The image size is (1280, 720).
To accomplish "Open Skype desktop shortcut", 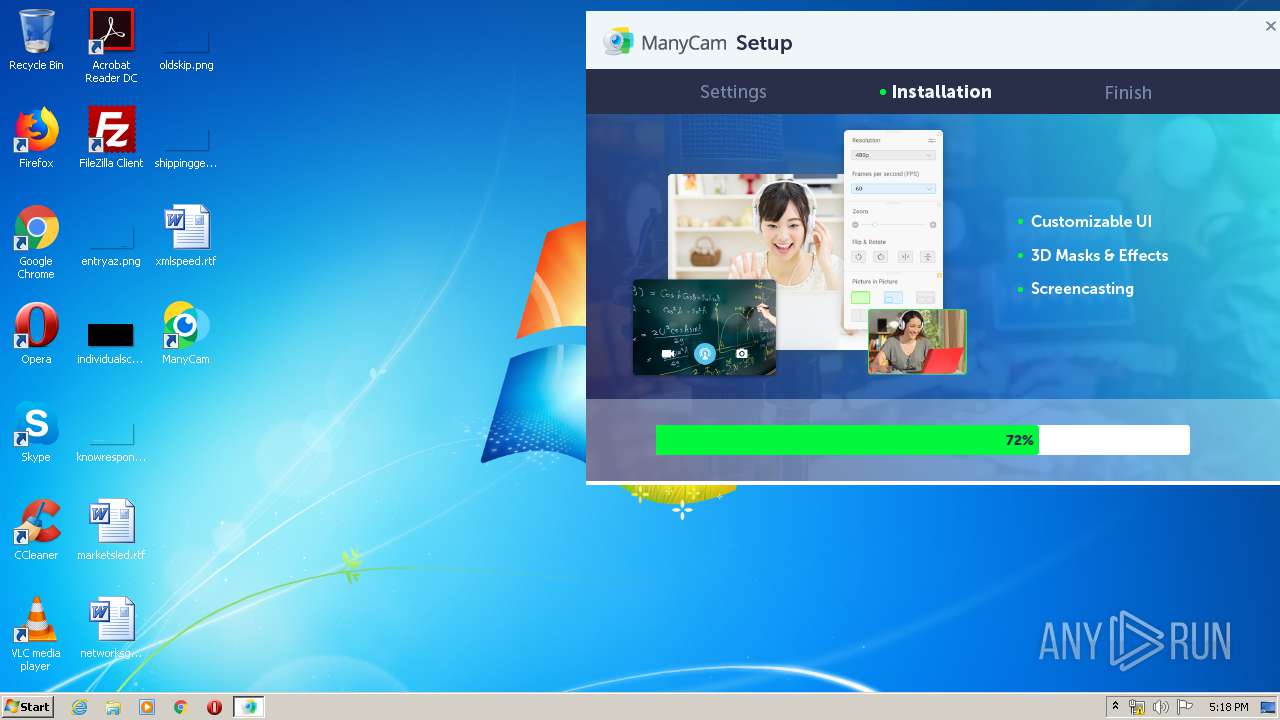I will [36, 432].
